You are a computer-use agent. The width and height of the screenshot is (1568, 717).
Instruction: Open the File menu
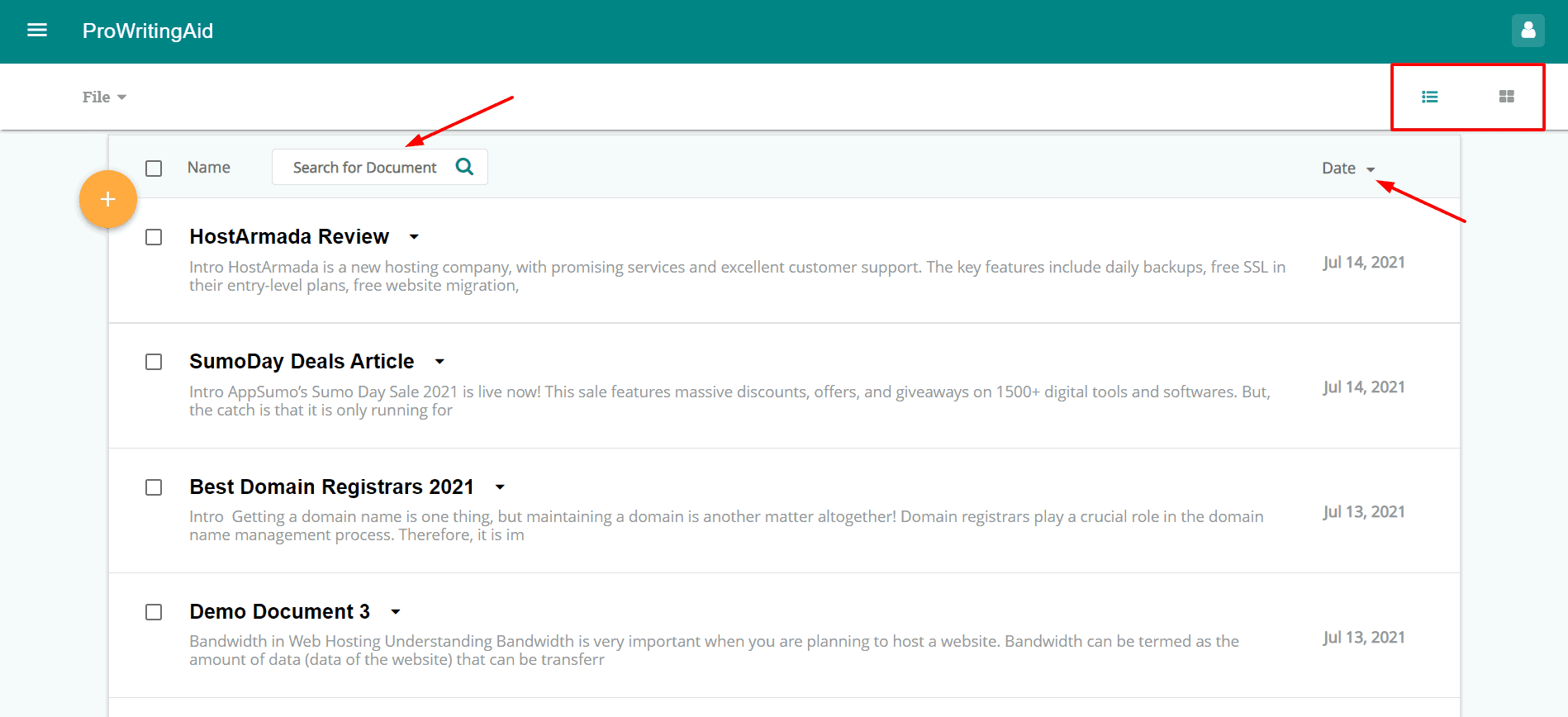[x=104, y=97]
